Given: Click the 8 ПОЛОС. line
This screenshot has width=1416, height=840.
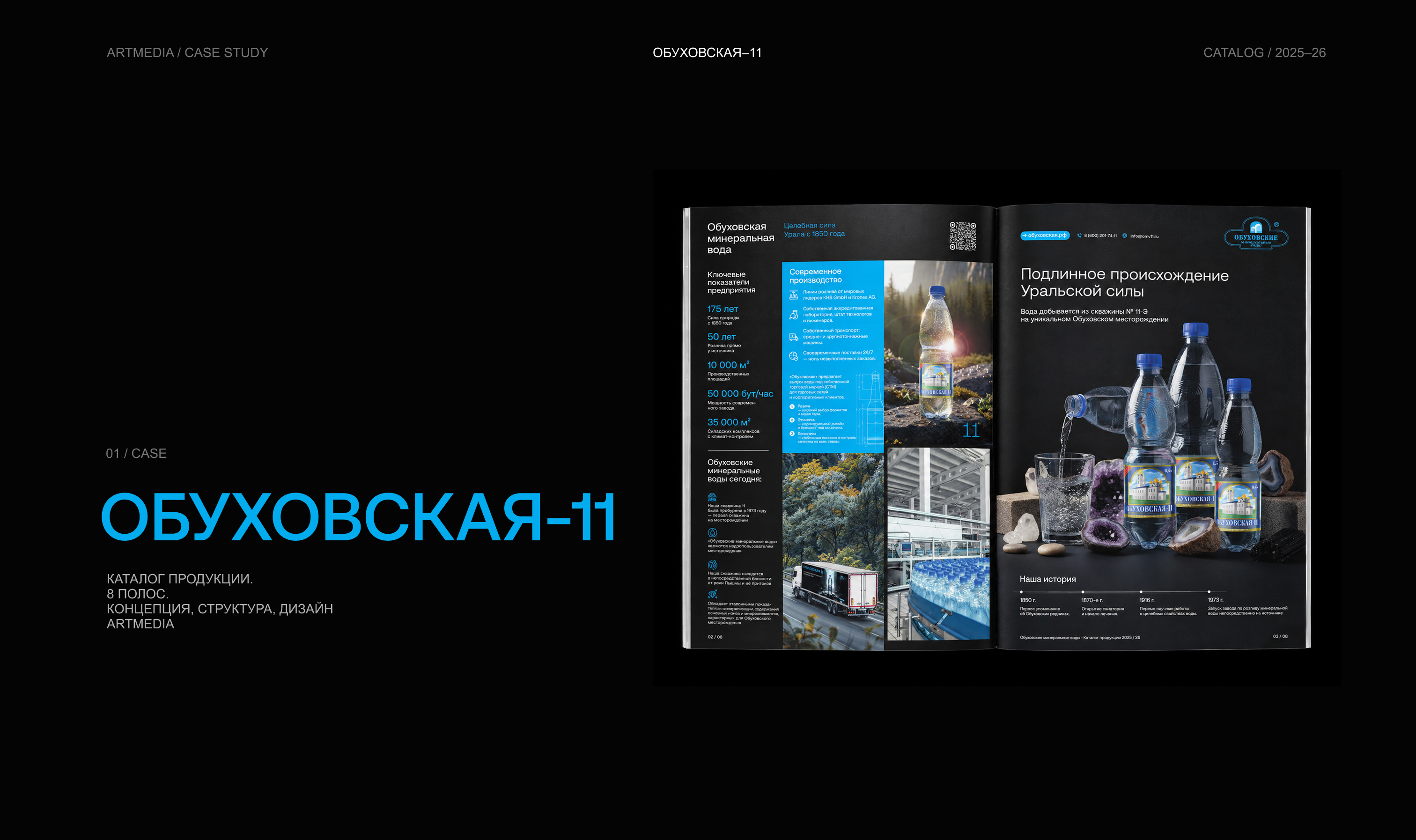Looking at the screenshot, I should tap(138, 594).
